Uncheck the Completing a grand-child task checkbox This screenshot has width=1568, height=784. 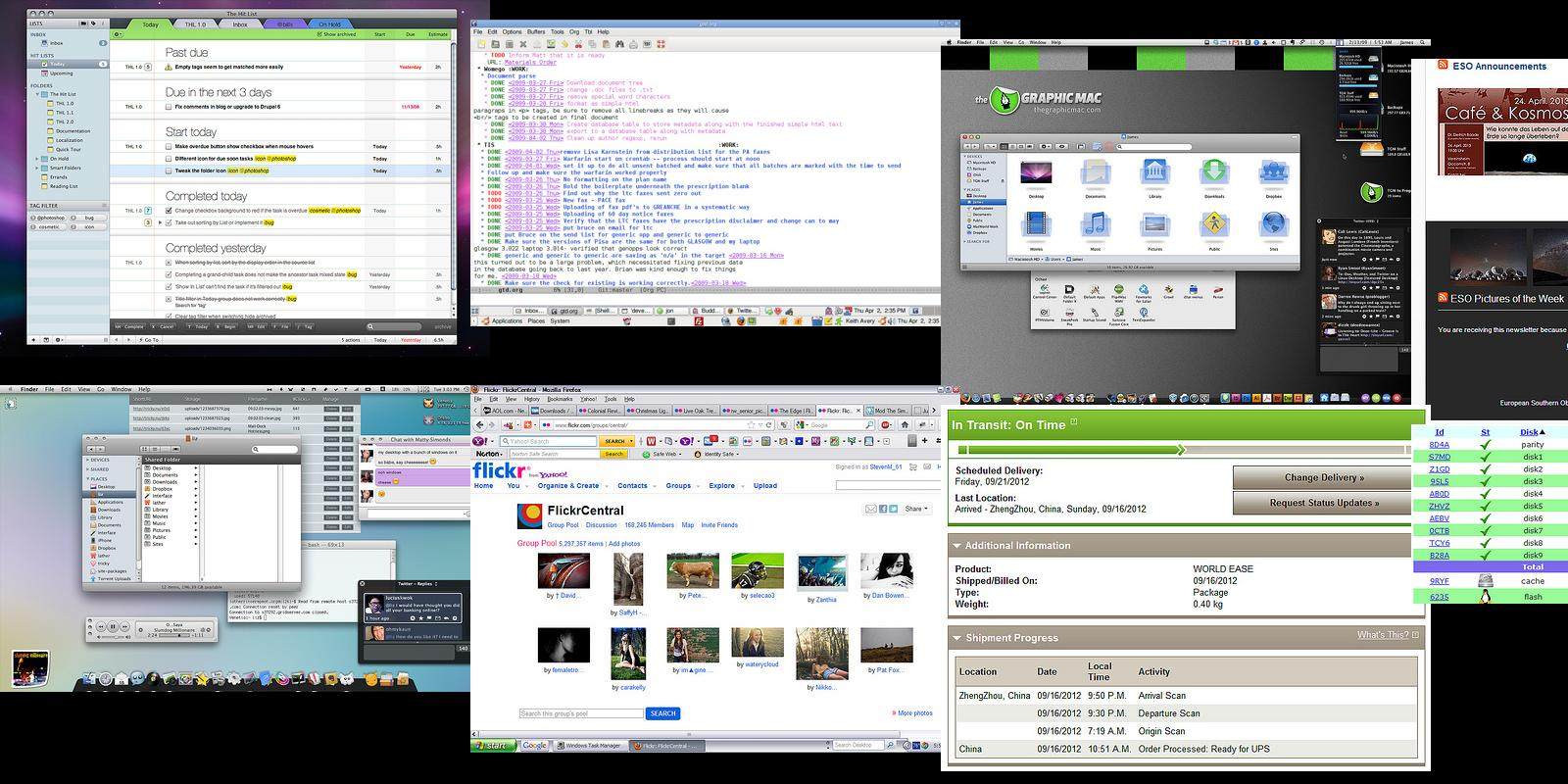click(169, 275)
